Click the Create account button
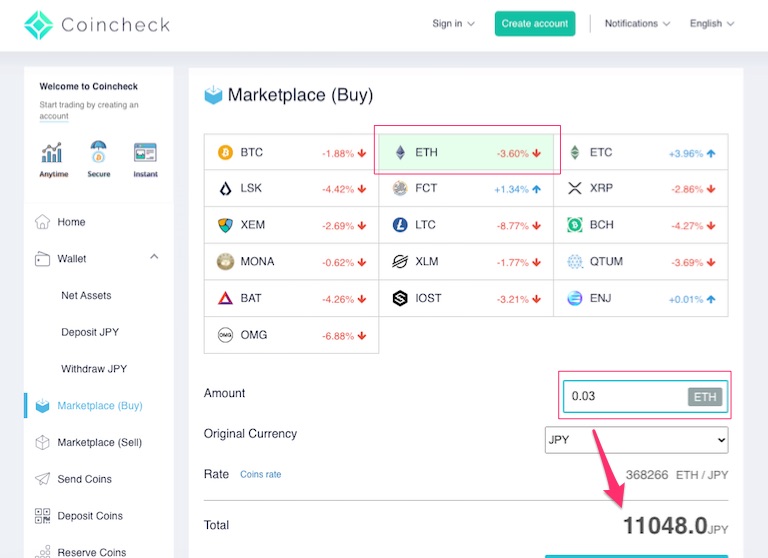 [x=535, y=24]
